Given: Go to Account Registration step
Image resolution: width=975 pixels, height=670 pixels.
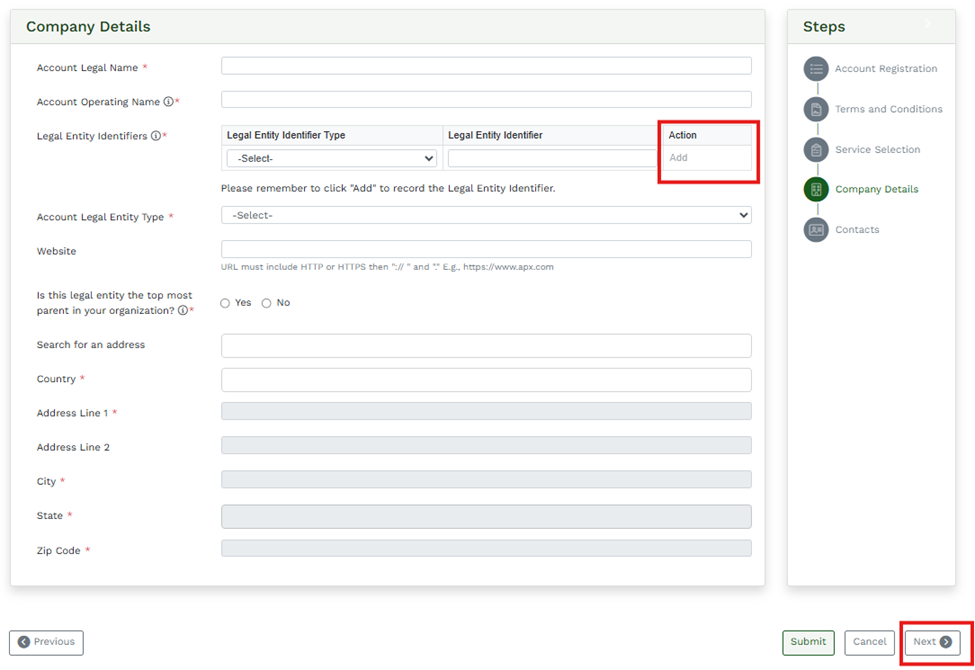Looking at the screenshot, I should coord(885,69).
